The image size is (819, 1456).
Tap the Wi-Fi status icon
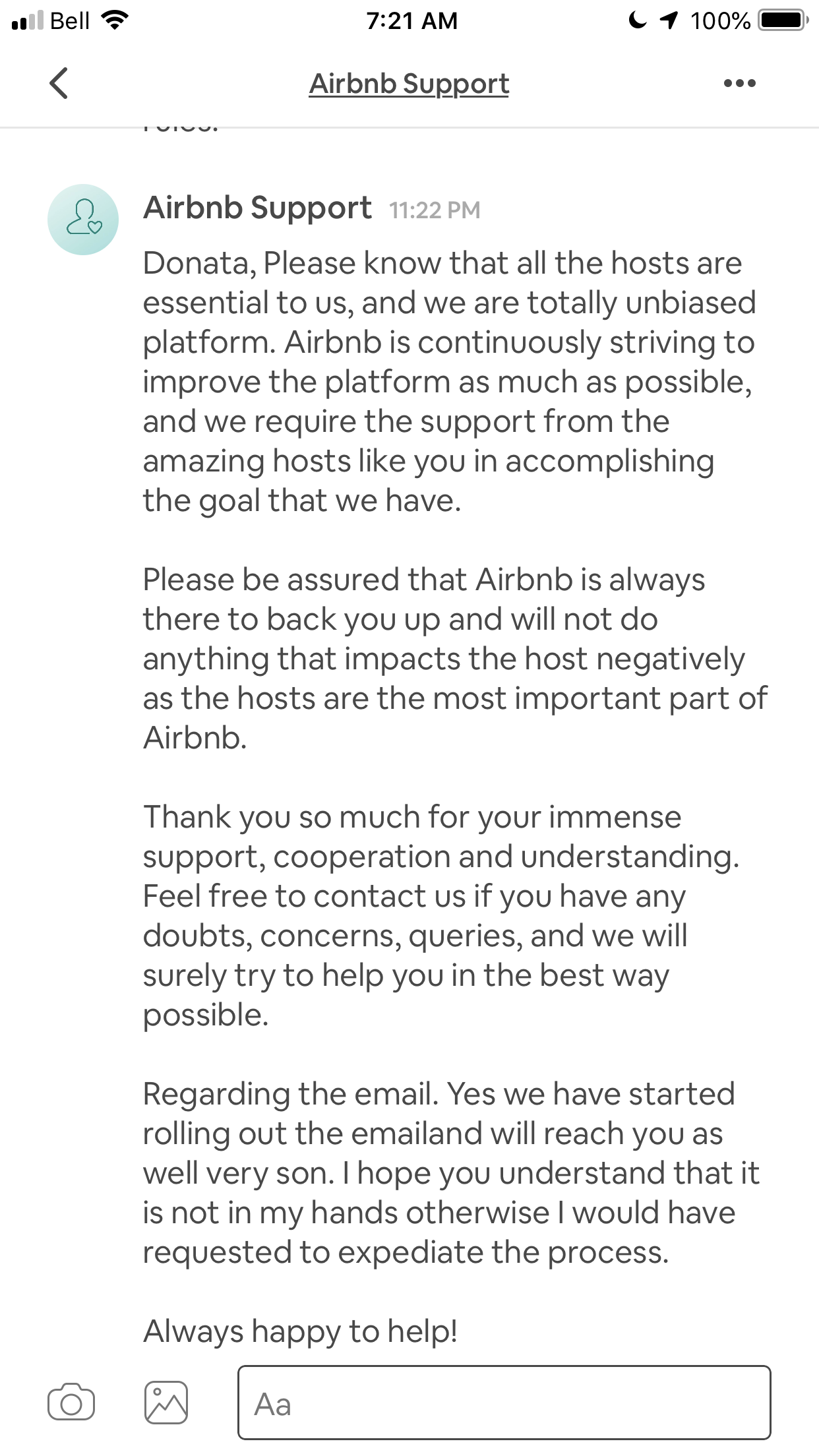pyautogui.click(x=114, y=20)
